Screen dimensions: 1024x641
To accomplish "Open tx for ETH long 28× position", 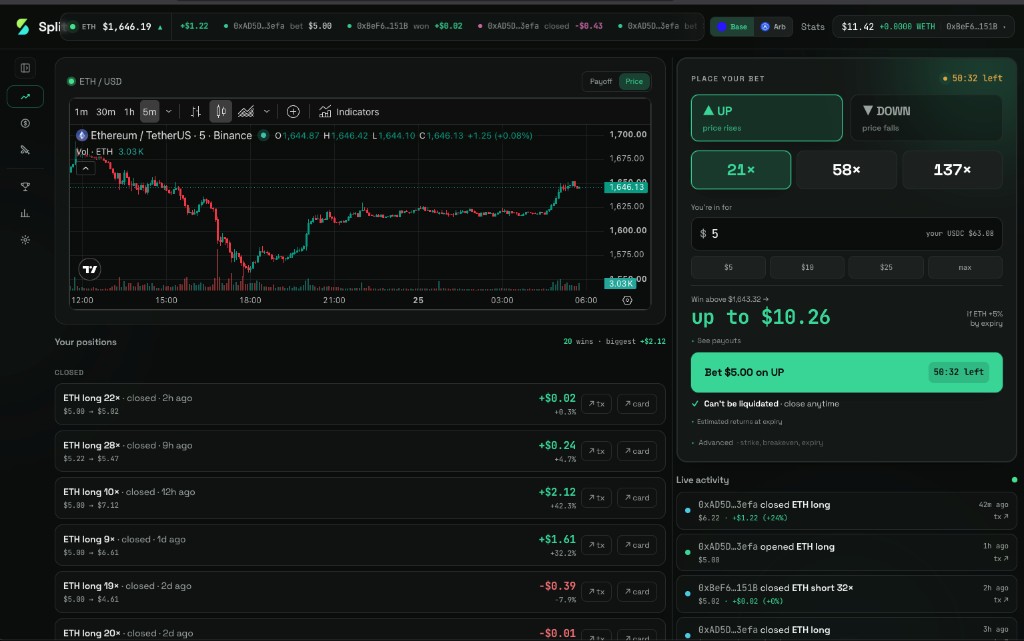I will tap(596, 451).
